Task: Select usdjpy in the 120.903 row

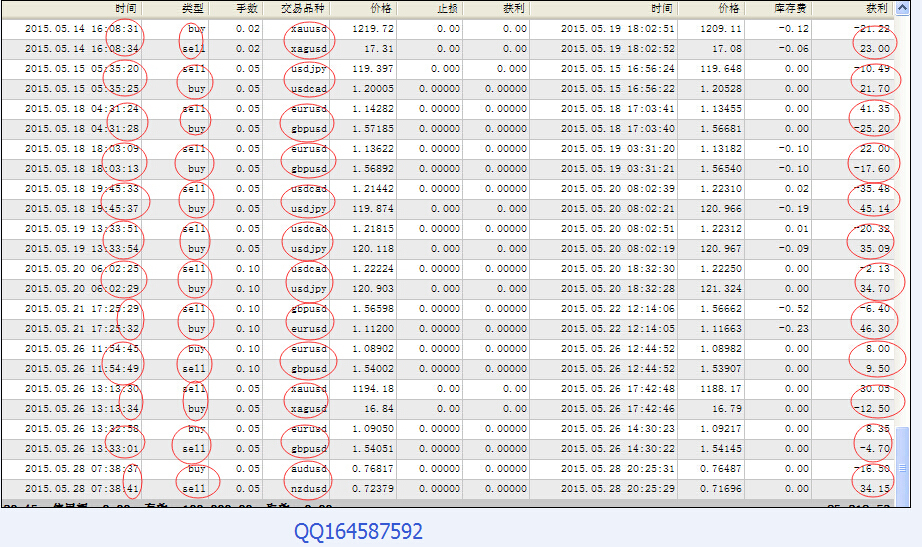Action: click(309, 289)
